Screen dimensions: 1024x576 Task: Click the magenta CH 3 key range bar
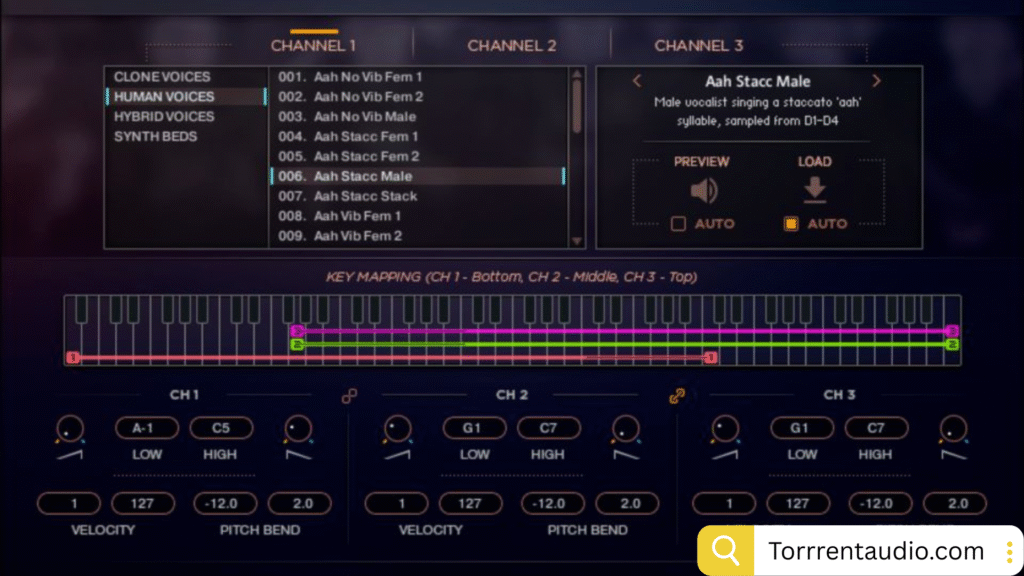[x=620, y=331]
